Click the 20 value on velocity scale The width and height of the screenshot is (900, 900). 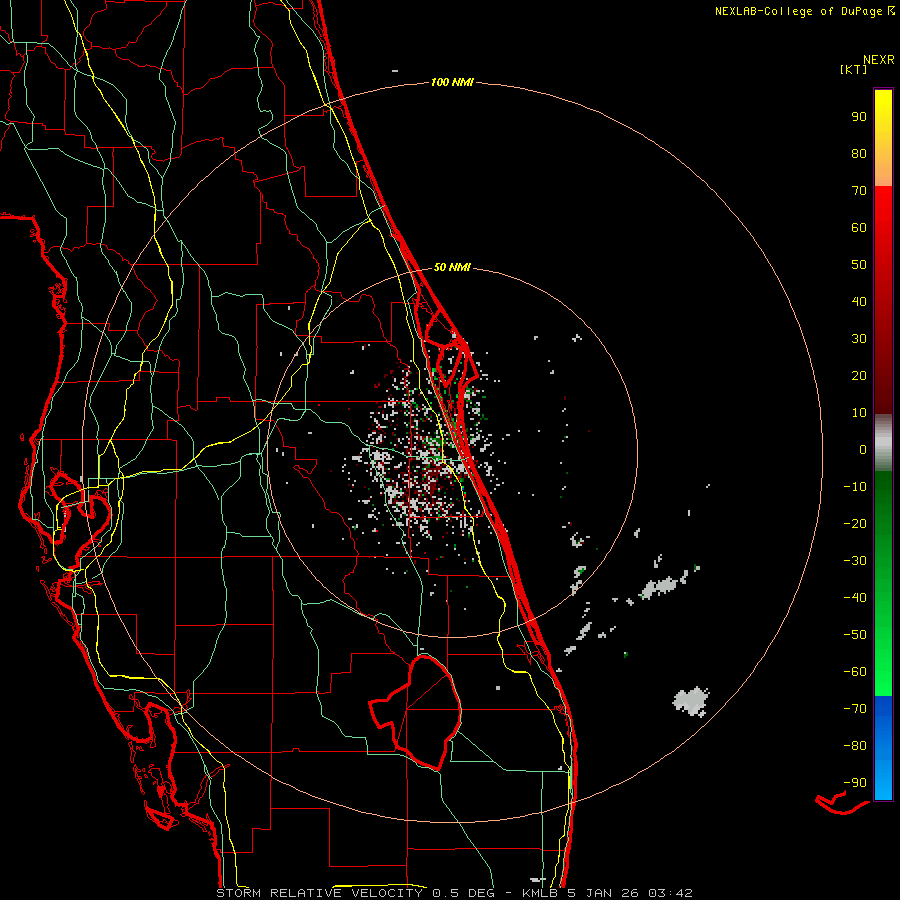859,376
